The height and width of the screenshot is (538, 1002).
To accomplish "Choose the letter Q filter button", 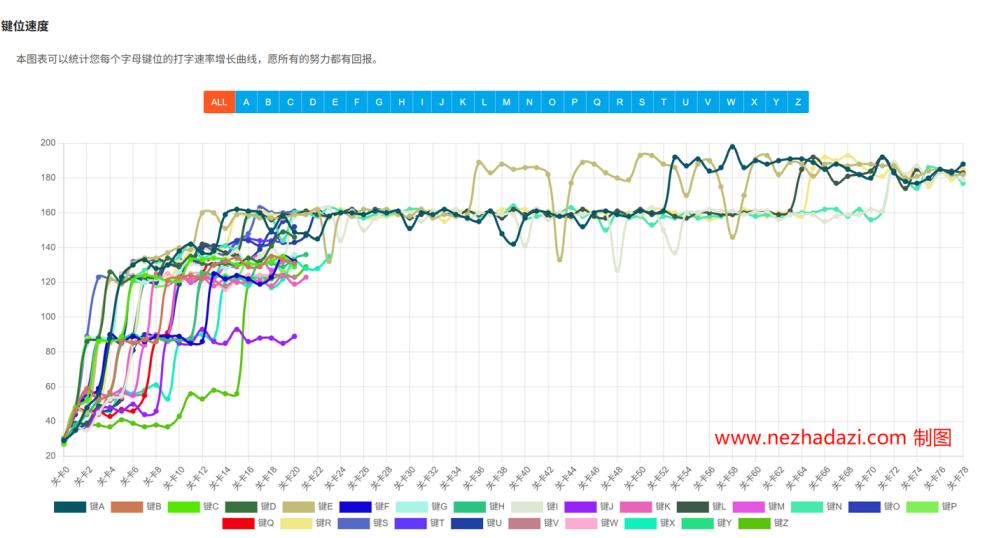I will point(597,102).
